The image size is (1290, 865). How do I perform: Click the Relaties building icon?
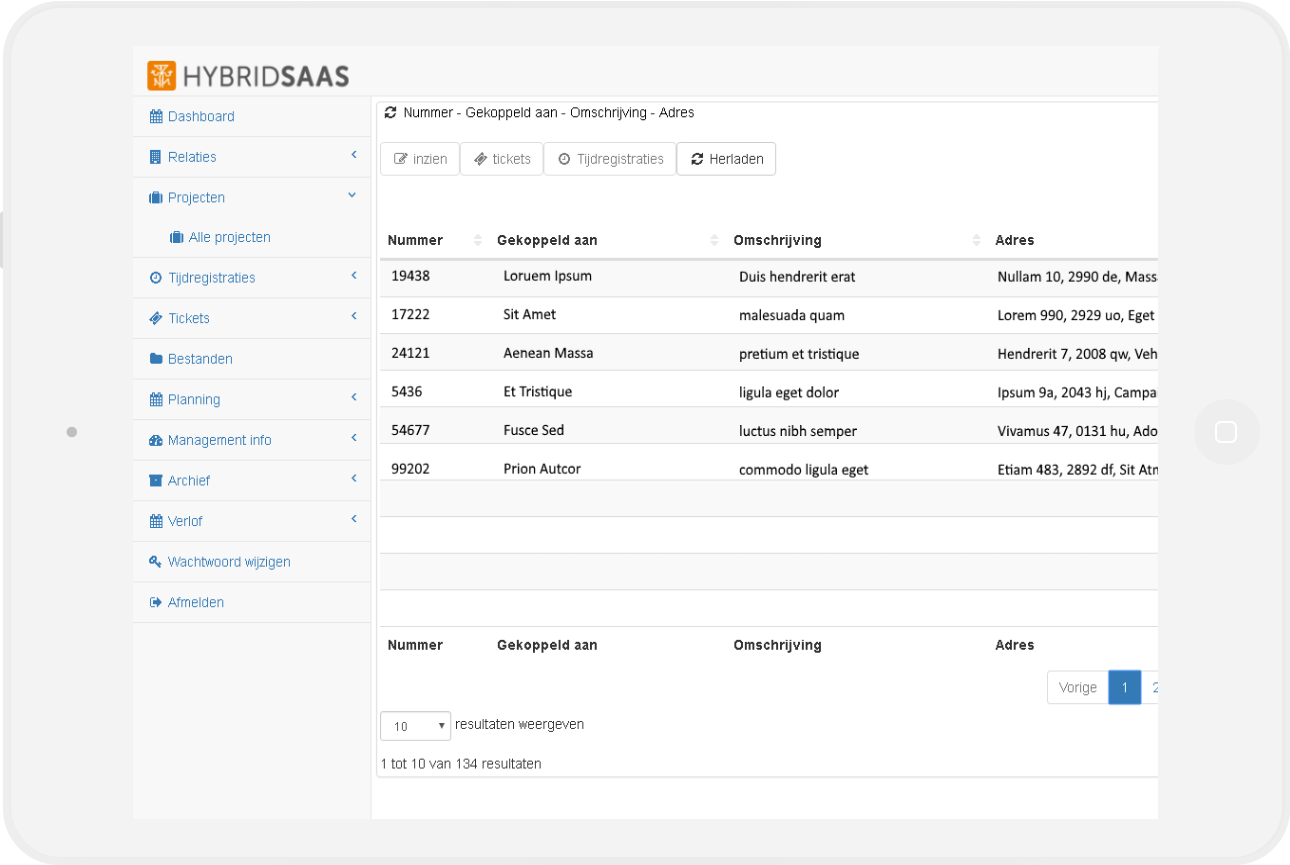[155, 157]
